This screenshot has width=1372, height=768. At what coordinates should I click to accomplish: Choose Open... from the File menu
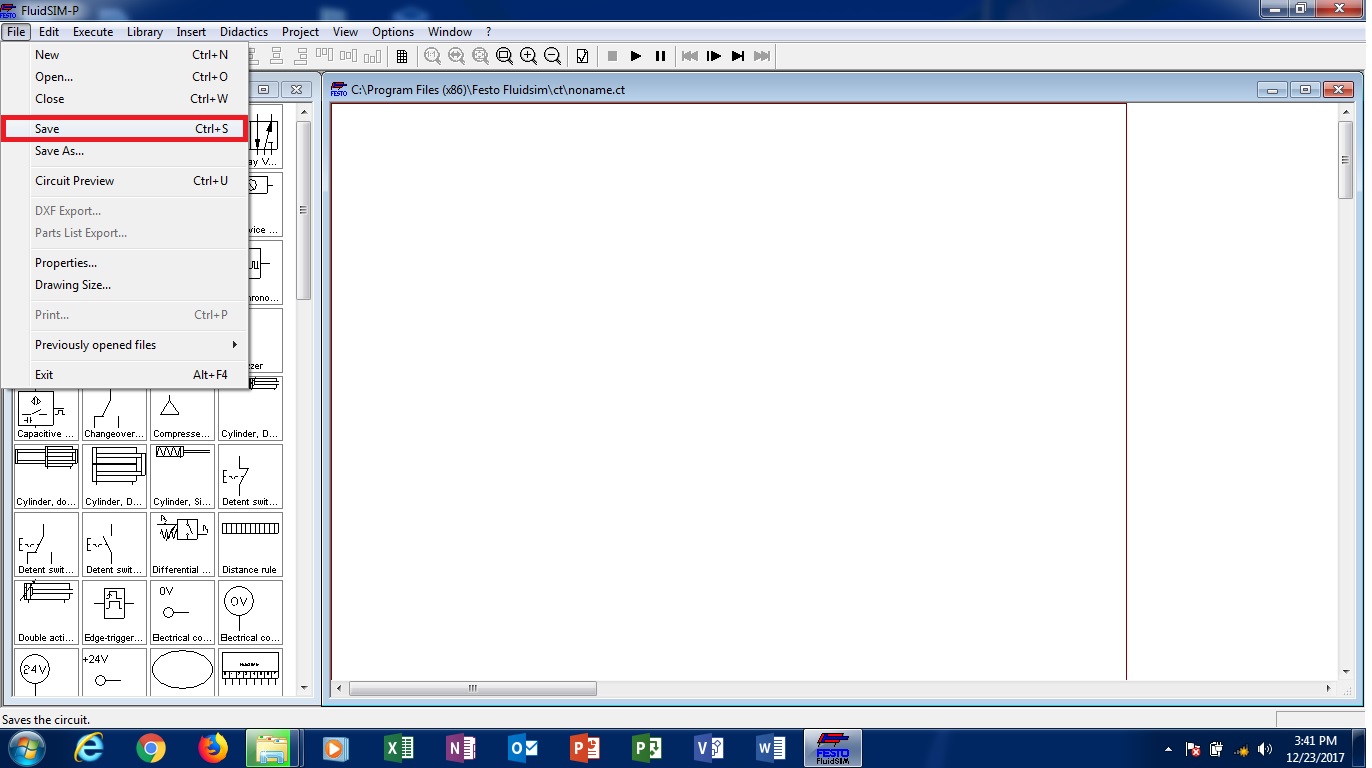[x=124, y=77]
